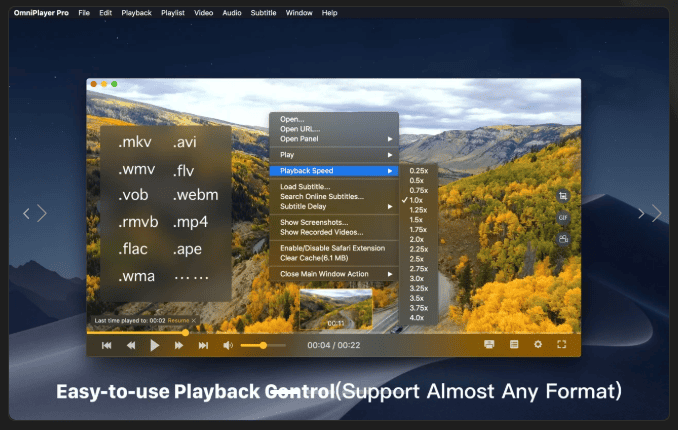Open the Playback menu
The width and height of the screenshot is (678, 430).
tap(136, 13)
